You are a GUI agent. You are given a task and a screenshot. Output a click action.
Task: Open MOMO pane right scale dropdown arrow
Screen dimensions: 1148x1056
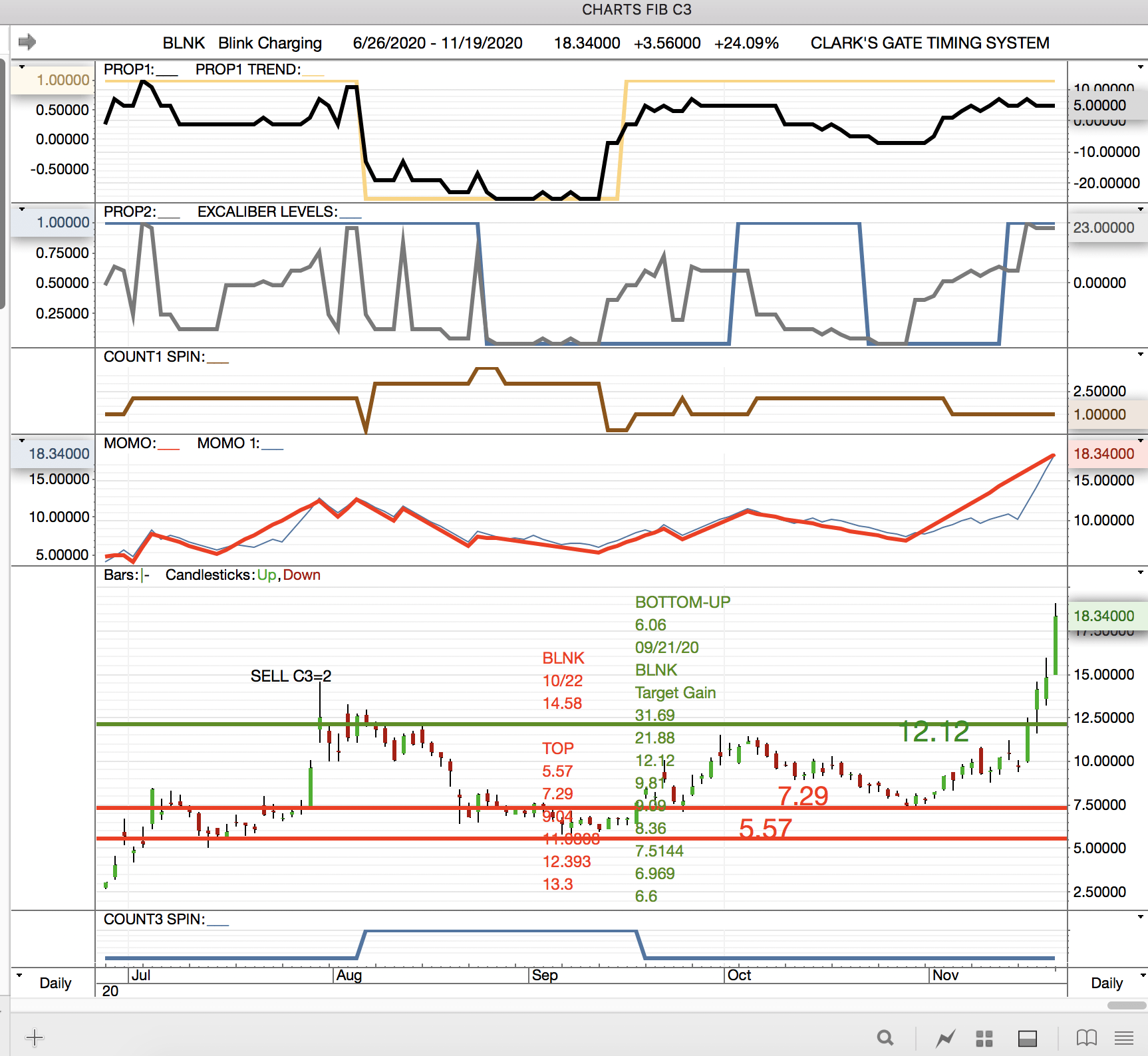point(1141,440)
